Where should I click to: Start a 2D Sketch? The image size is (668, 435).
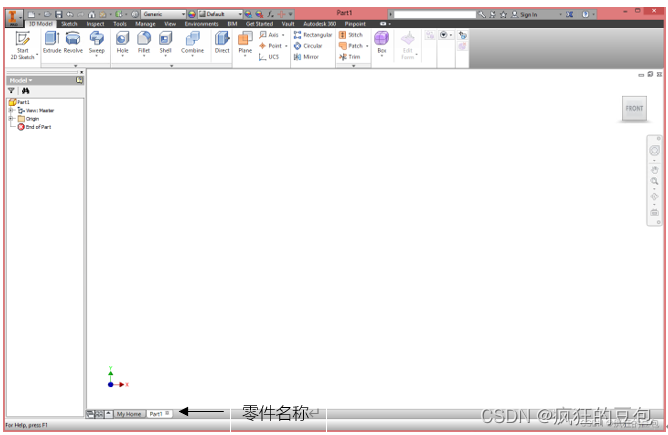pos(22,45)
